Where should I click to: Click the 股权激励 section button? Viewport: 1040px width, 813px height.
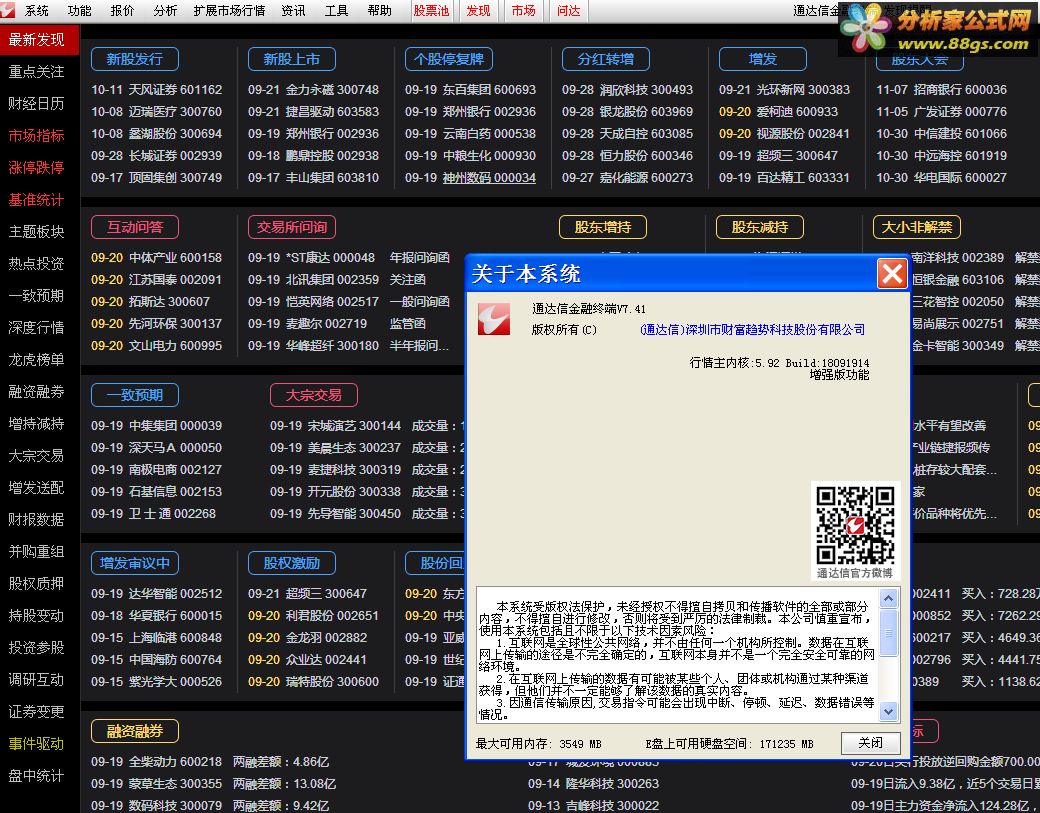pos(292,563)
